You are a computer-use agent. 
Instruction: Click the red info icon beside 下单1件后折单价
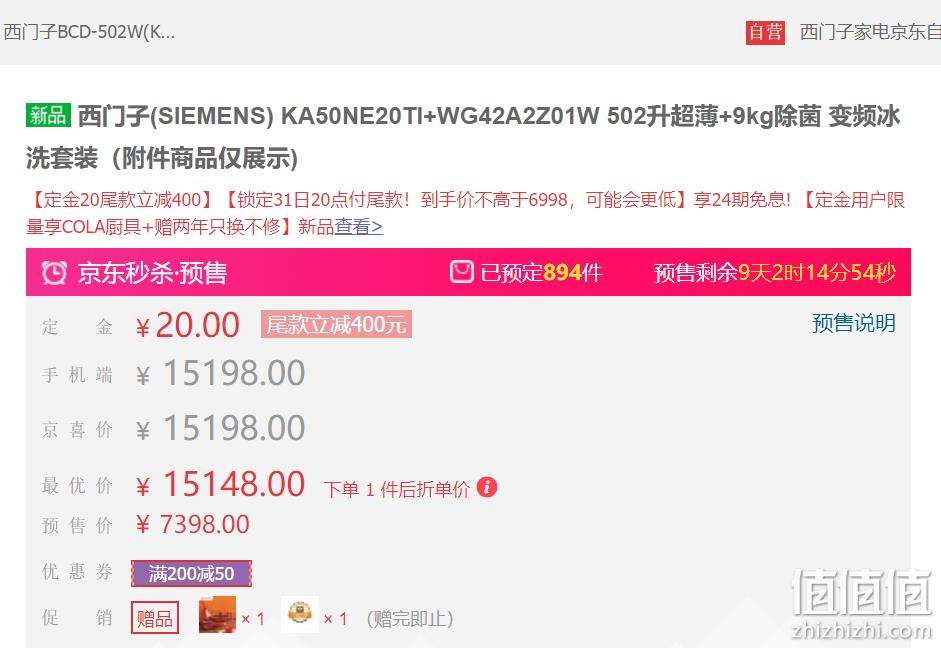(x=487, y=487)
